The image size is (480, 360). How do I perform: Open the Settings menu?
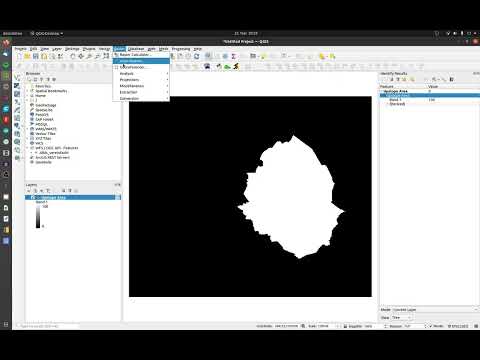click(72, 49)
